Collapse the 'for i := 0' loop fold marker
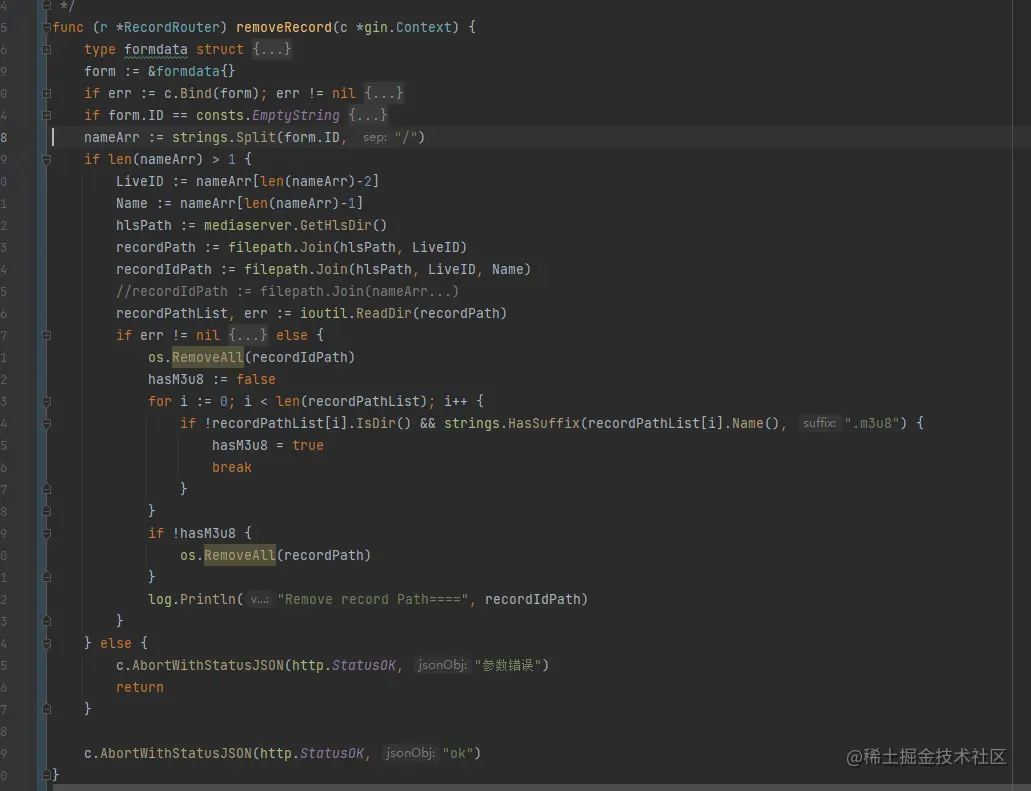 pos(47,401)
